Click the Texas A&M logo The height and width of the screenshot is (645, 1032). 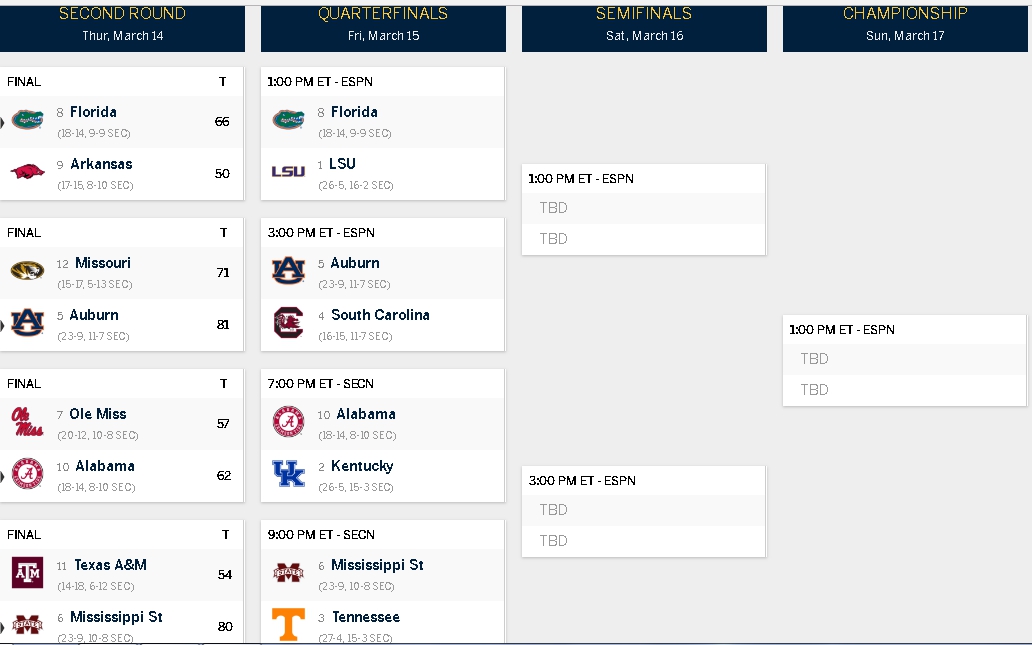click(28, 573)
